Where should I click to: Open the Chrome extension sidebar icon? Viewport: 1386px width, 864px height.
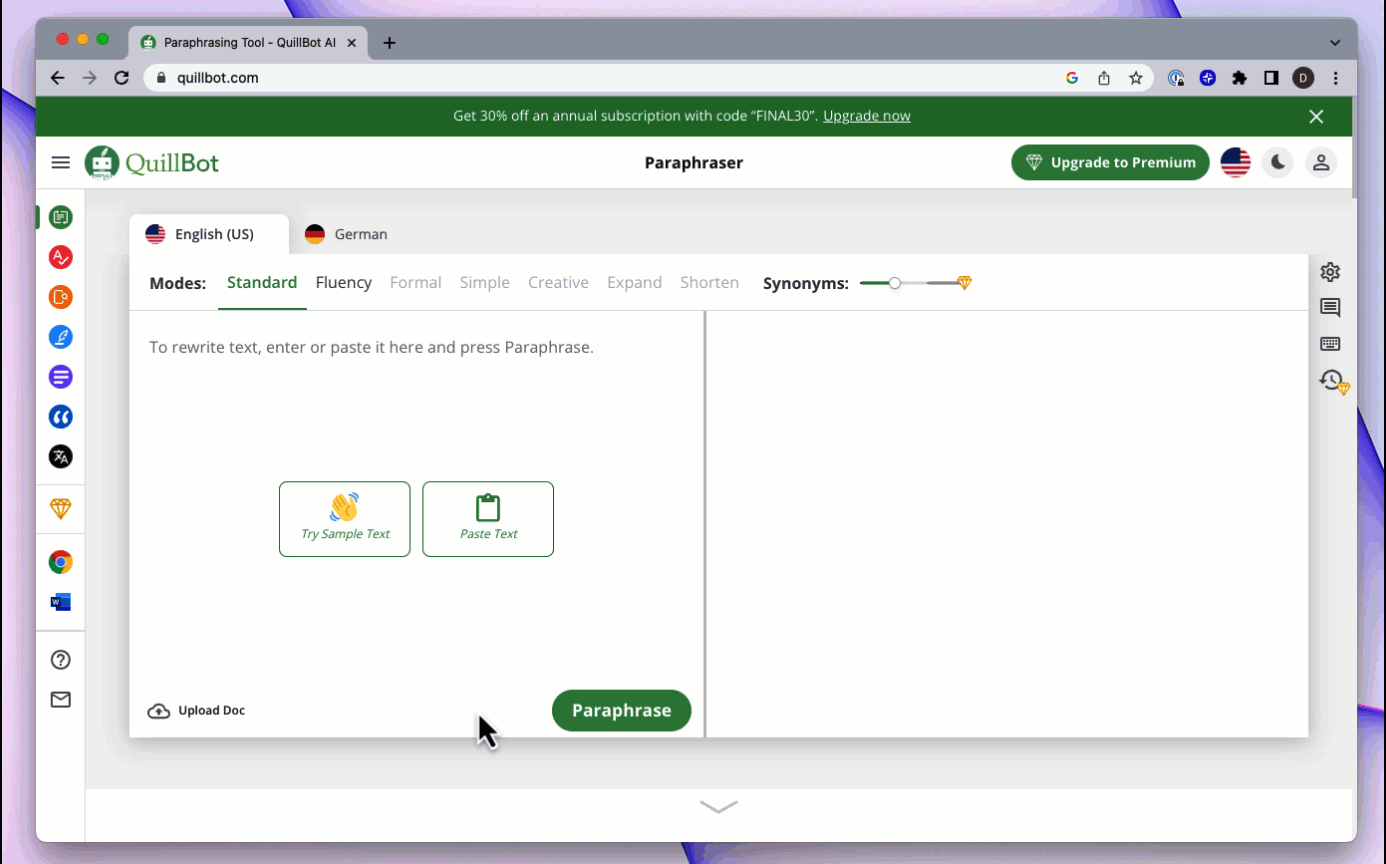(x=61, y=562)
